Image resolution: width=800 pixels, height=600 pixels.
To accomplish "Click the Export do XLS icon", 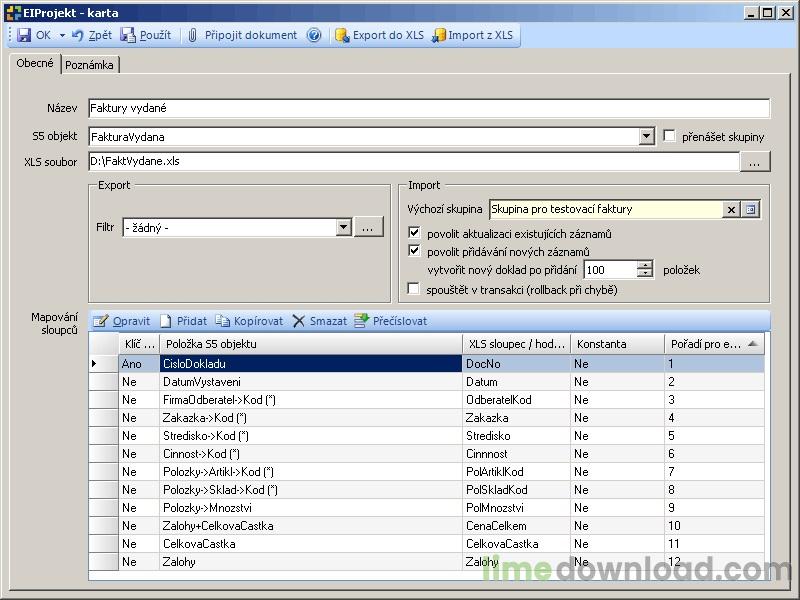I will coord(342,35).
